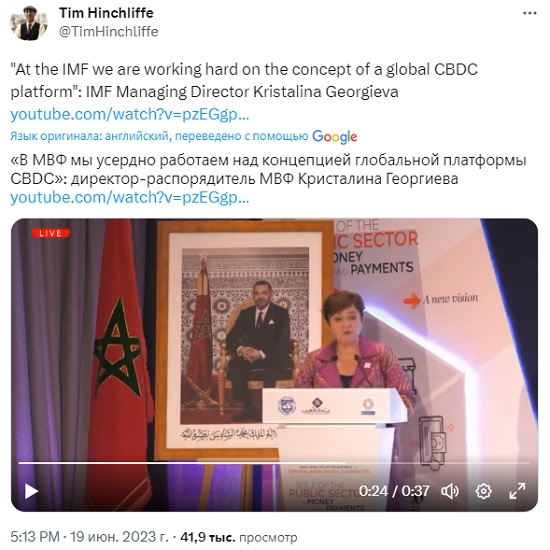This screenshot has height=550, width=550.
Task: Open the @TimHinchliffe handle link
Action: [x=108, y=32]
